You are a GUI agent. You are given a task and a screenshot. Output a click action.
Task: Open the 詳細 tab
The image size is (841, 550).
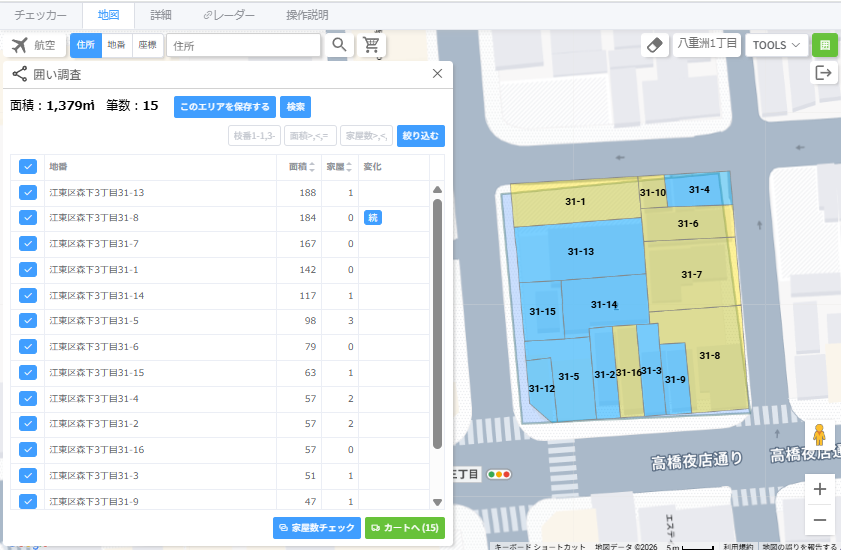[161, 15]
